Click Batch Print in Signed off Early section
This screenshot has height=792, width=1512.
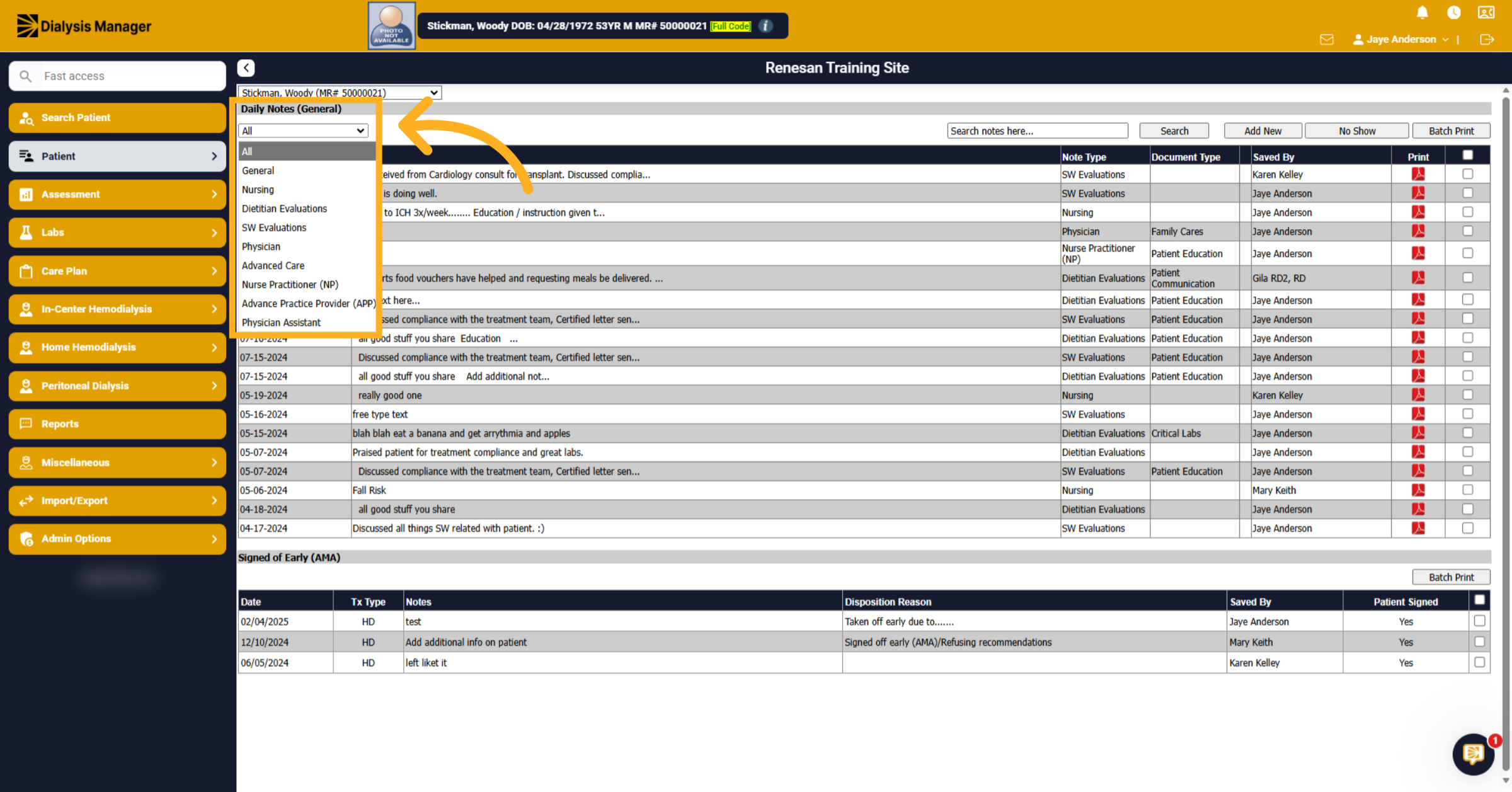click(x=1451, y=577)
